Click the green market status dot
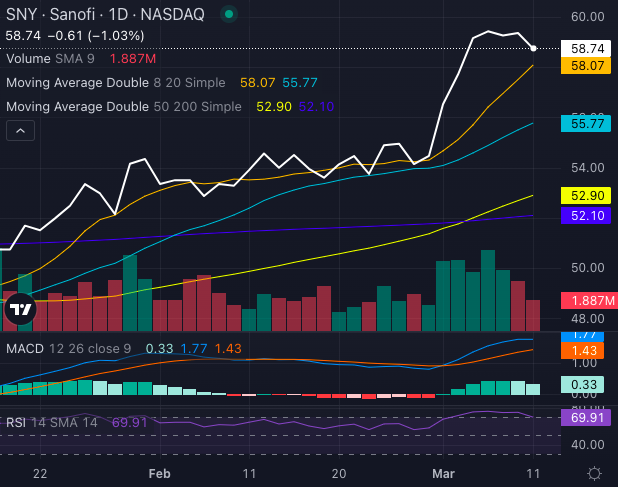 pyautogui.click(x=229, y=16)
